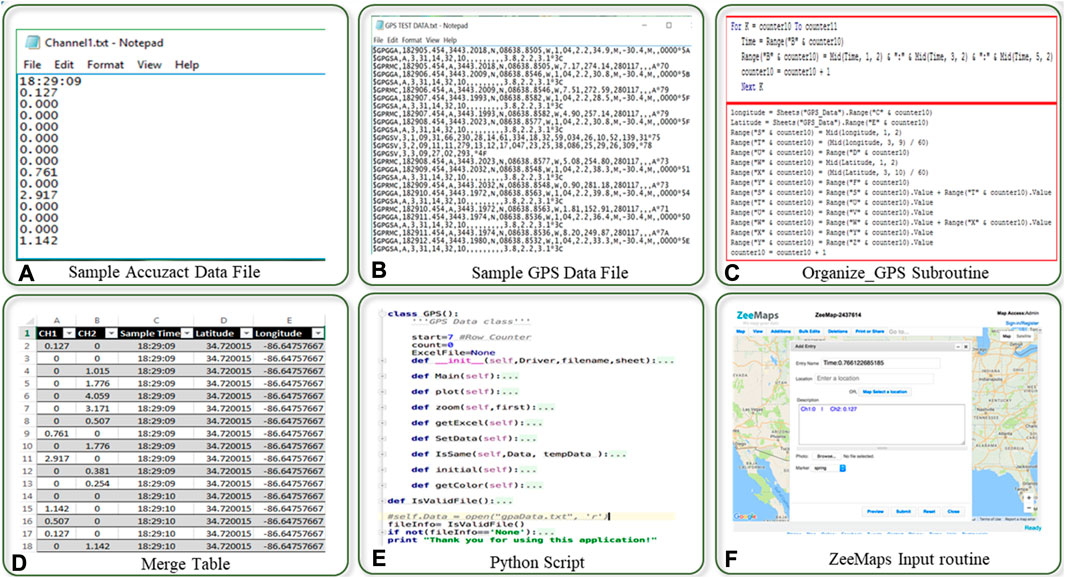Viewport: 1065px width, 578px height.
Task: Expand the IsValidFile function fold
Action: (x=383, y=501)
